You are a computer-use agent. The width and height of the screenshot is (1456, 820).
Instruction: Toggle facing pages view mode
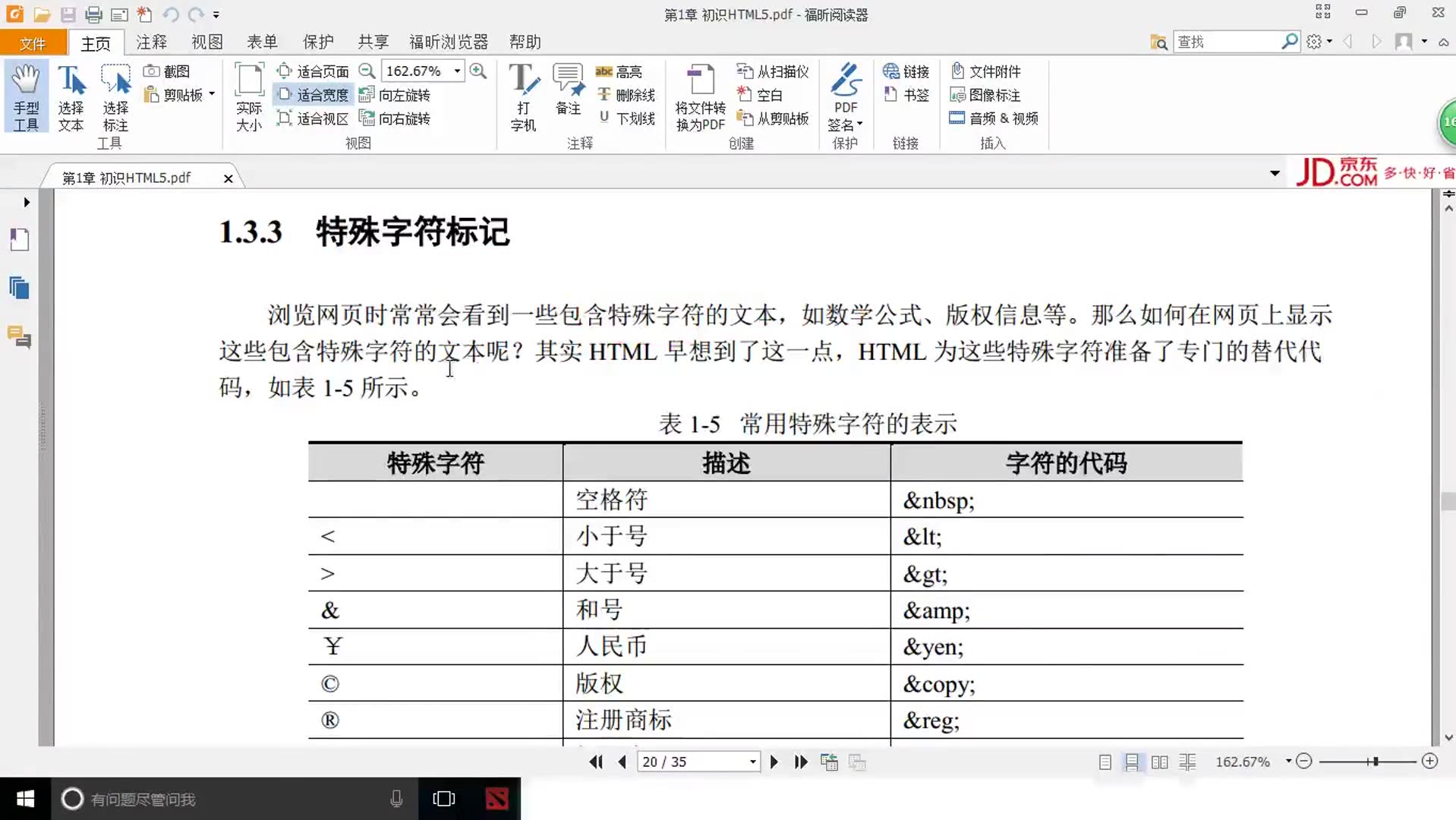pyautogui.click(x=1159, y=762)
